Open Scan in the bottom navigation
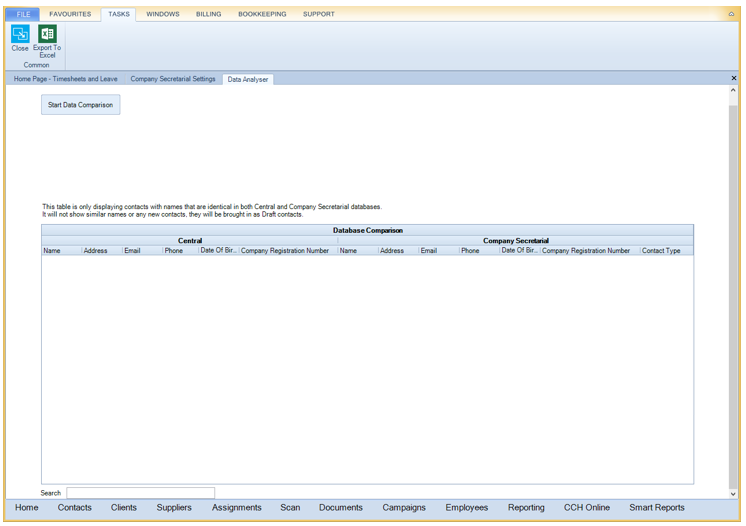 click(290, 507)
